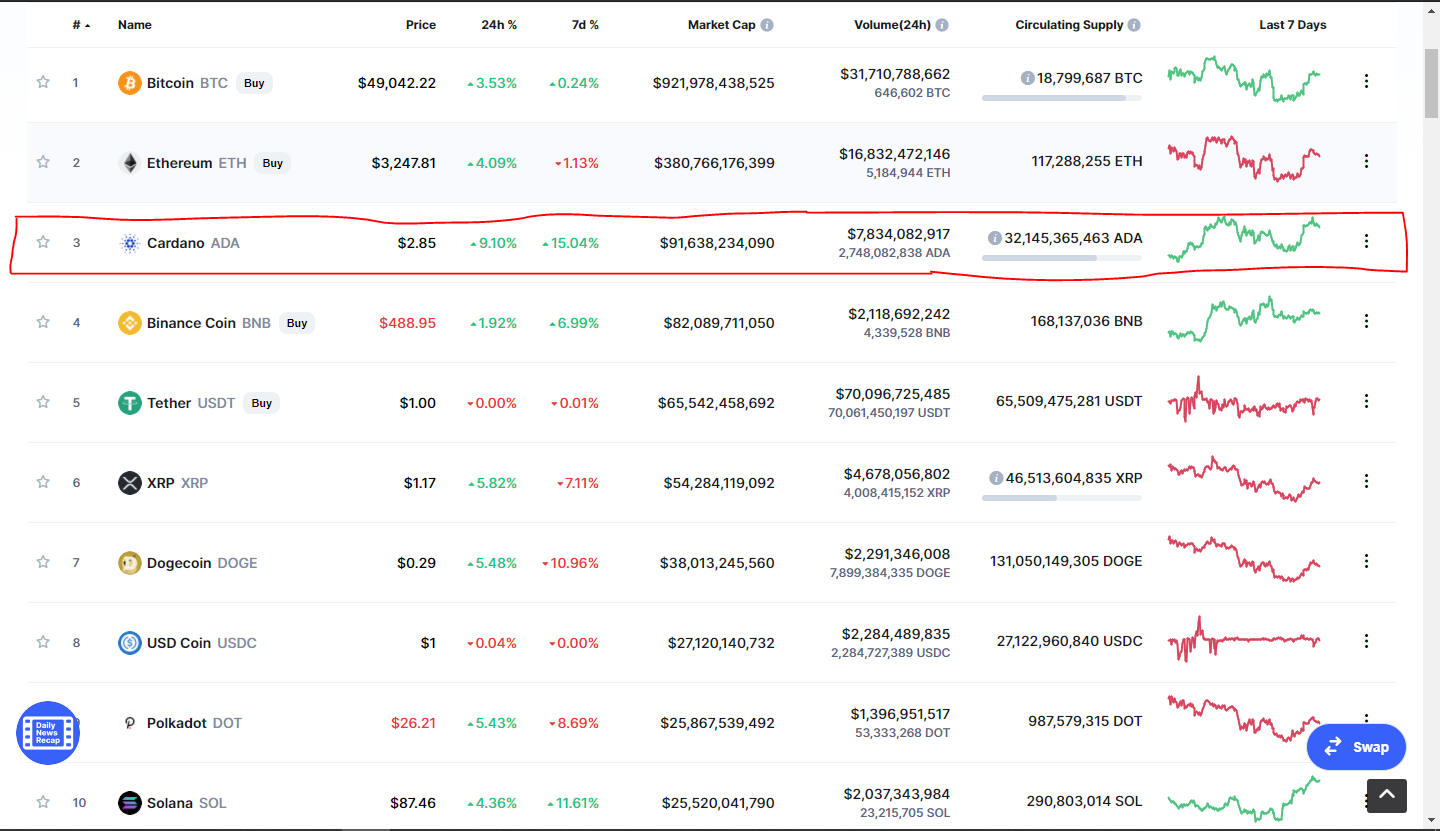The width and height of the screenshot is (1440, 831).
Task: Open the three-dot menu for Ethereum
Action: [x=1366, y=161]
